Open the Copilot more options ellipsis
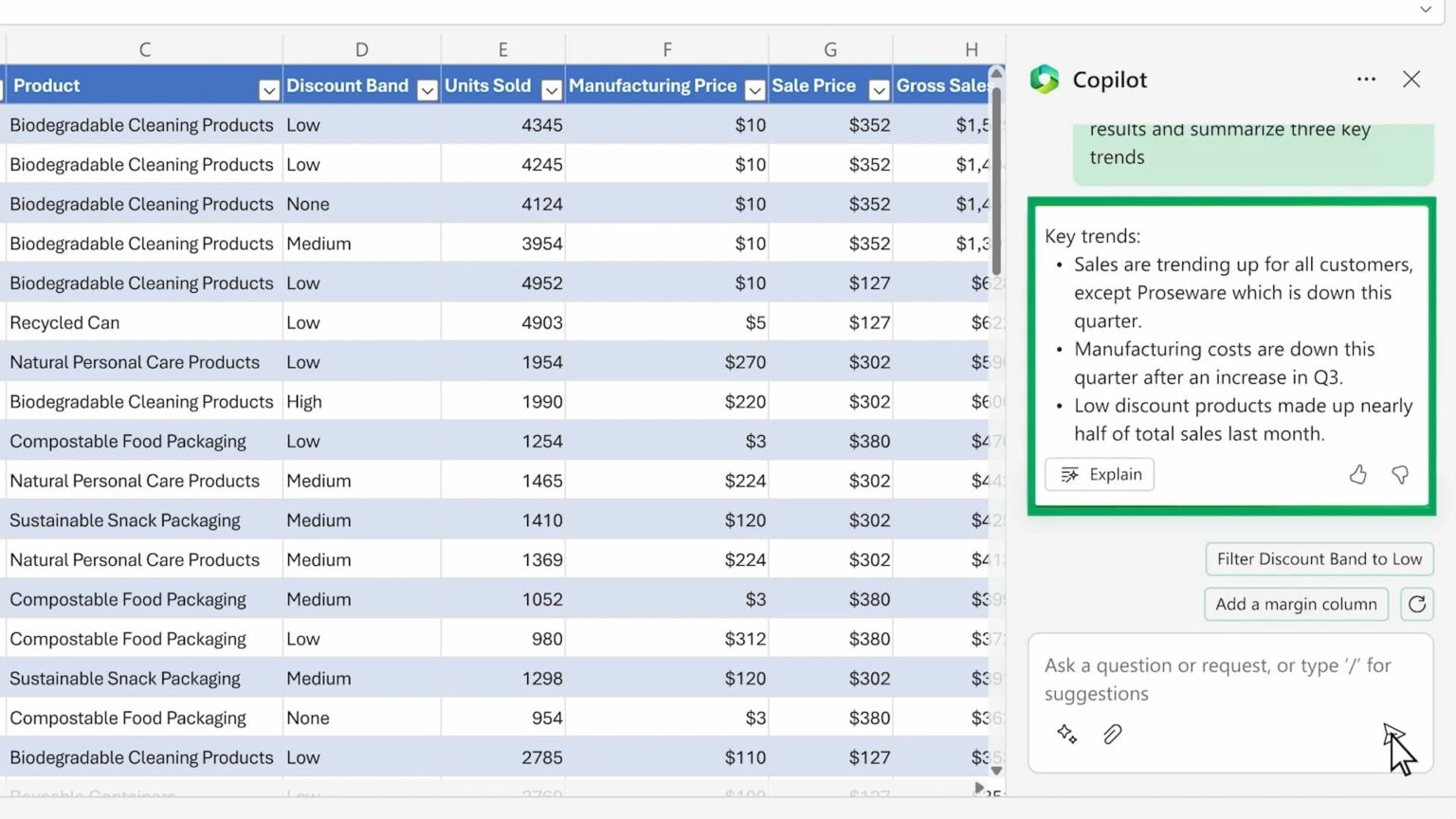1456x819 pixels. click(x=1366, y=80)
